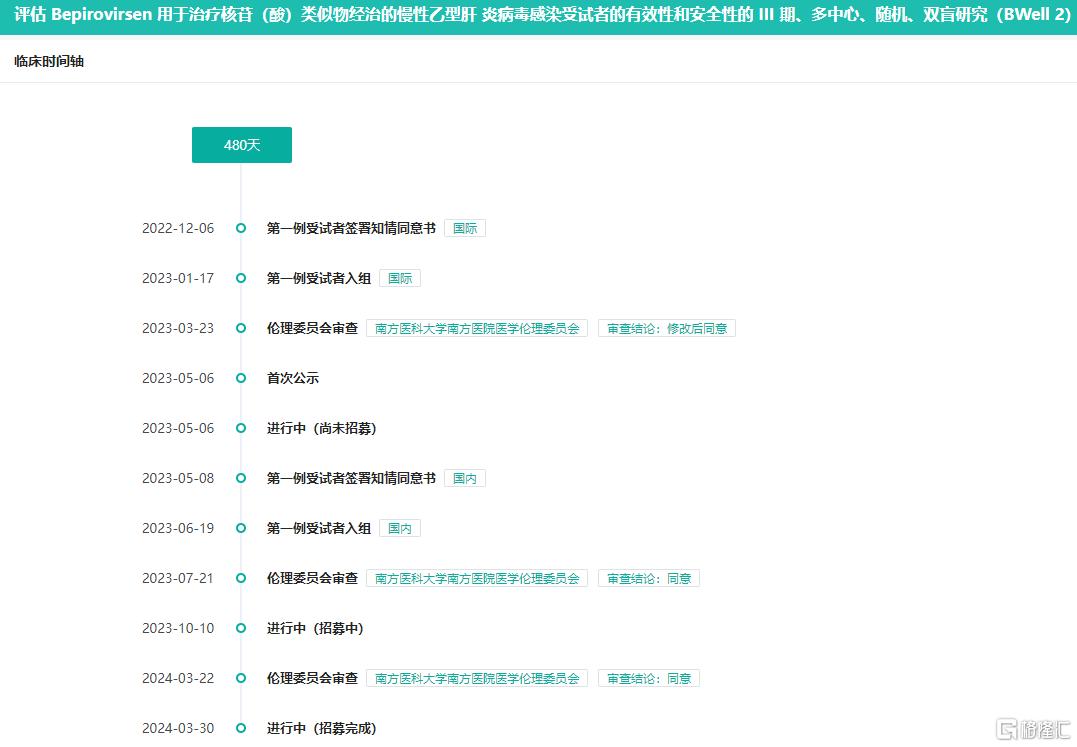
Task: Click 国际 tag next to 第一例受试者签署知情同意书
Action: [x=465, y=228]
